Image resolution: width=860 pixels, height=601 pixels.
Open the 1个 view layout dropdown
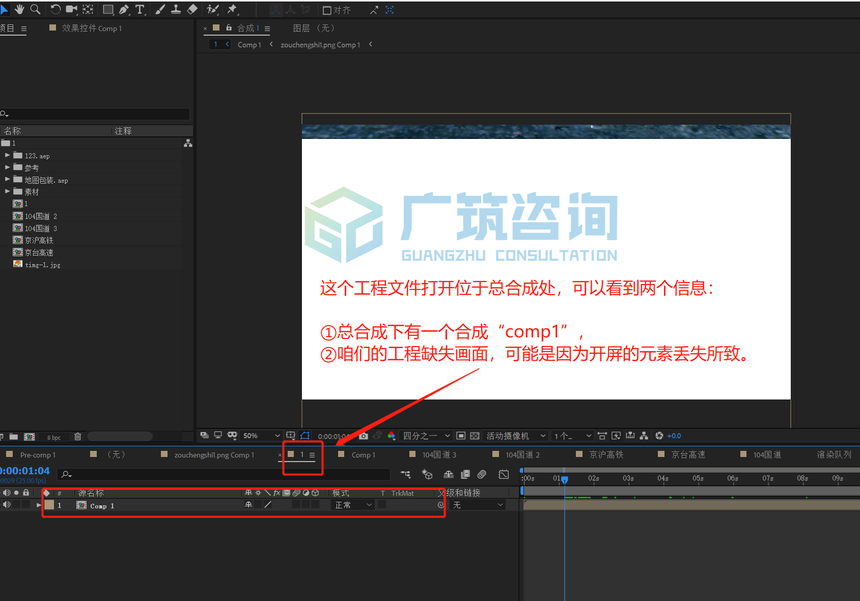tap(572, 436)
